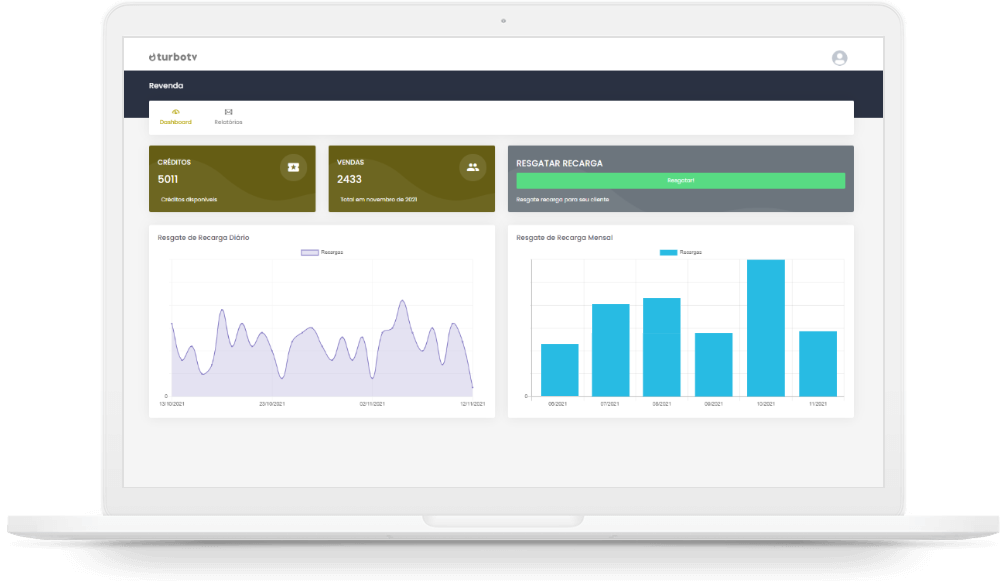Click the 10/2021 bar in monthly chart
Screen dimensions: 1008x581
point(766,328)
